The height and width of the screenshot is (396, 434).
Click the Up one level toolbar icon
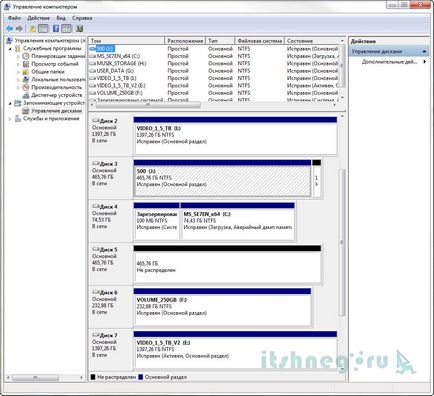[x=32, y=29]
